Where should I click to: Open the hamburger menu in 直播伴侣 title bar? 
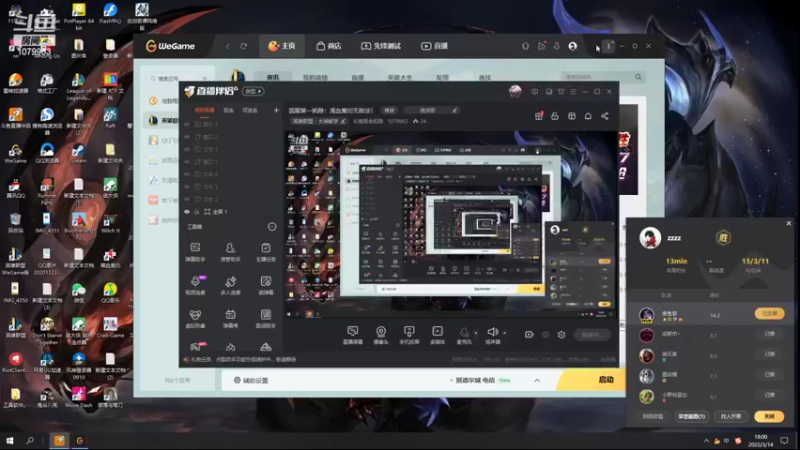(573, 92)
